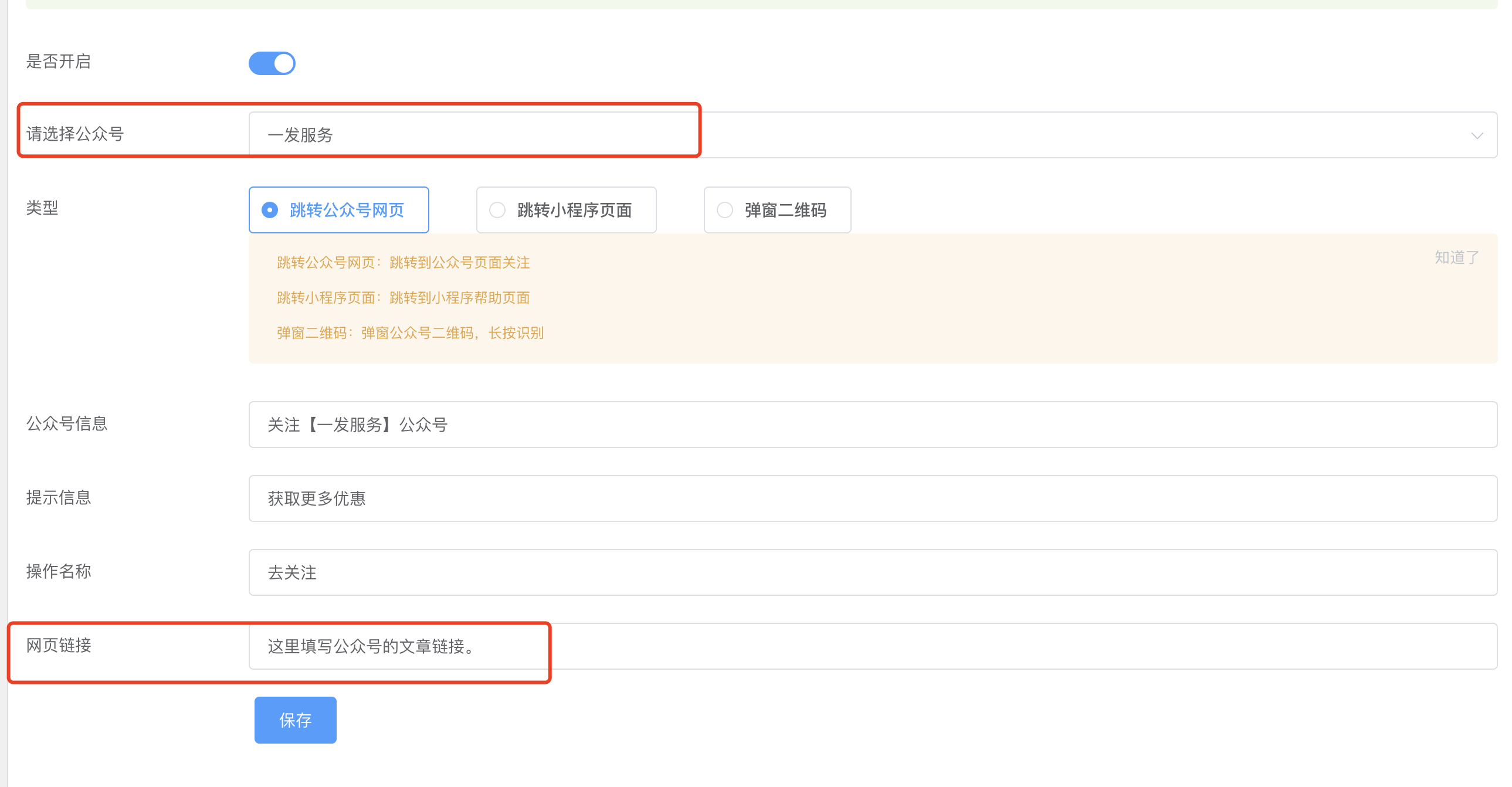Toggle the 是否开启 switch off

[272, 63]
